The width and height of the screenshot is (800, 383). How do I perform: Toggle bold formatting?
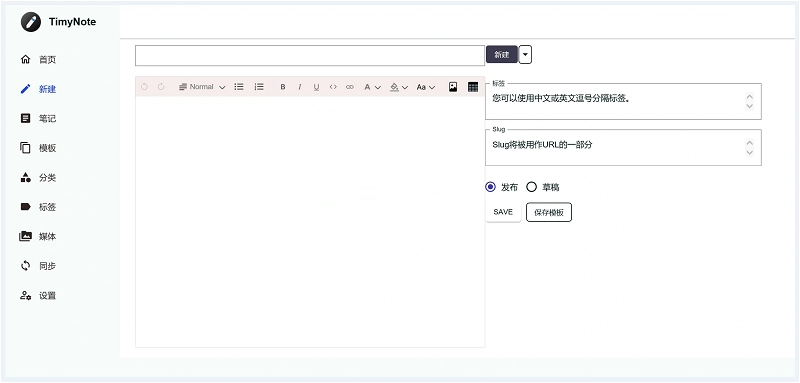(x=283, y=87)
